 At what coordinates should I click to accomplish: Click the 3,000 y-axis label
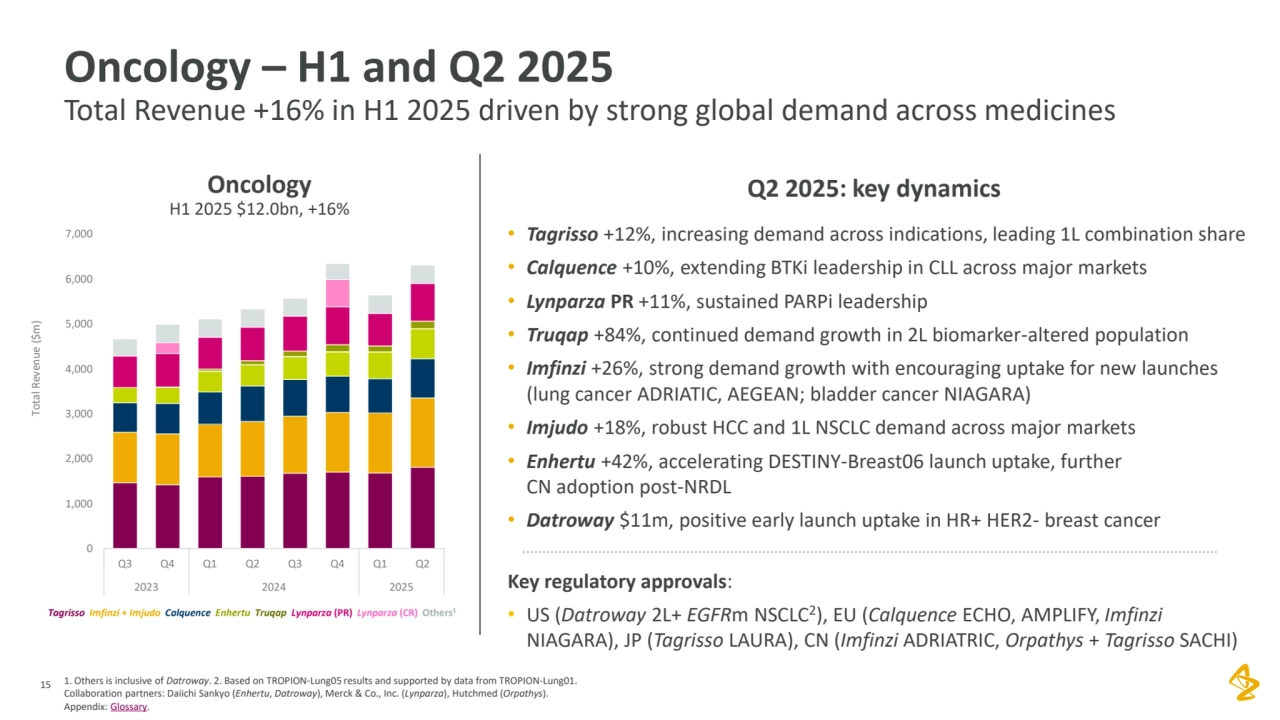pyautogui.click(x=80, y=414)
